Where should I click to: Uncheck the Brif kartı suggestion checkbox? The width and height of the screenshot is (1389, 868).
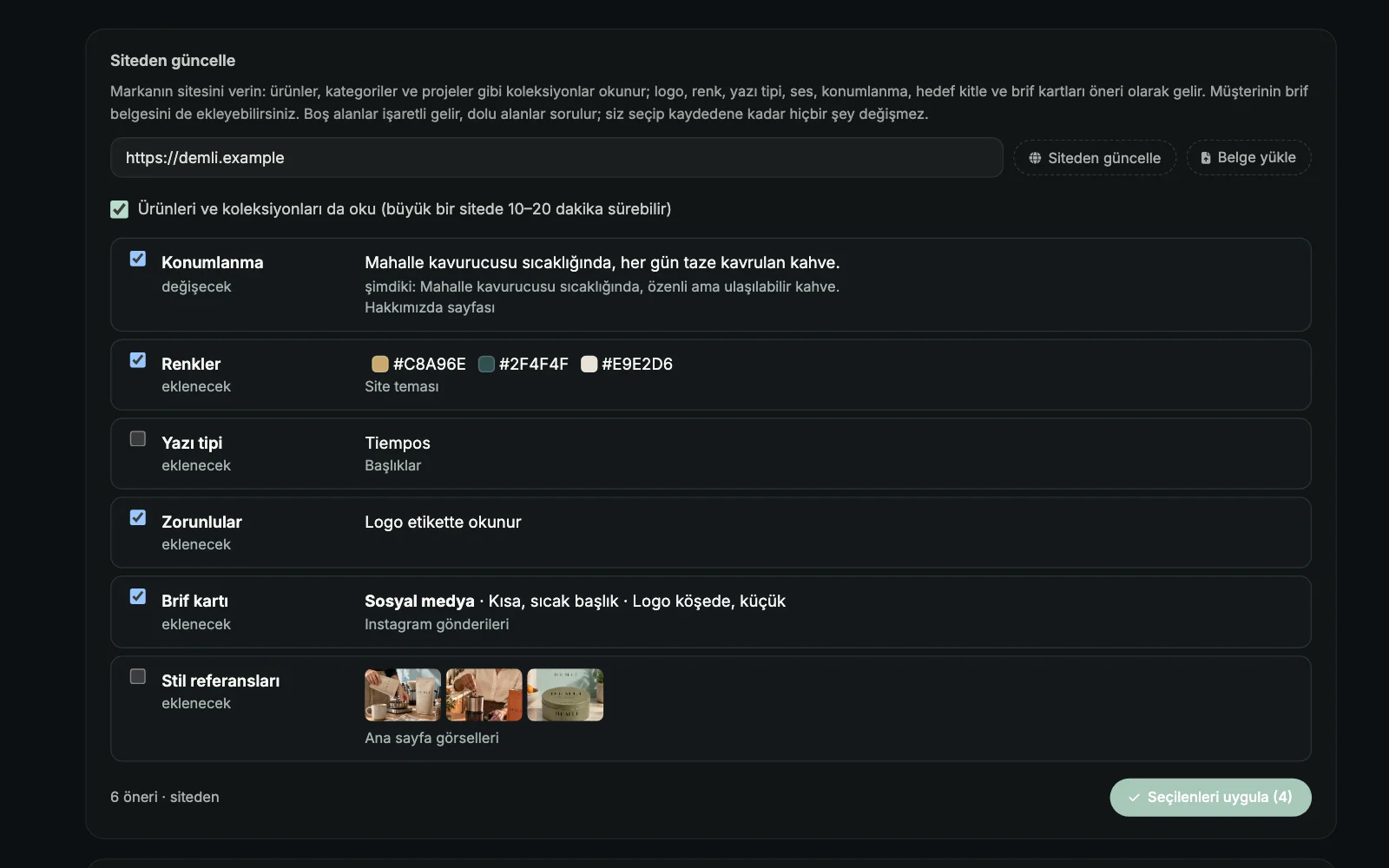coord(138,597)
